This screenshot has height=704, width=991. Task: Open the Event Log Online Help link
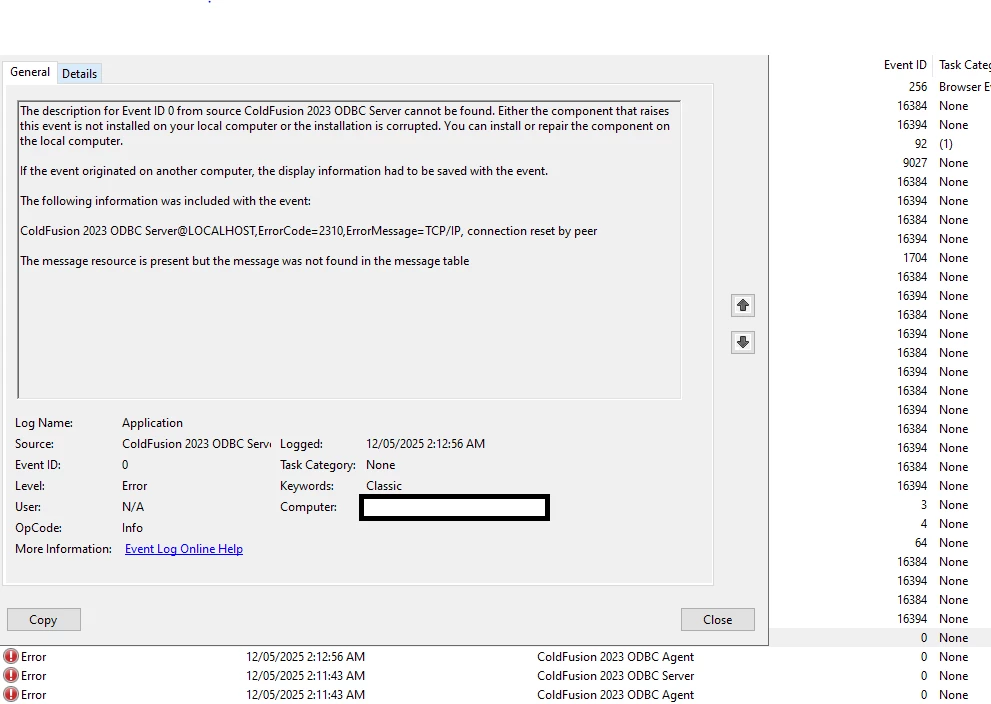tap(184, 549)
